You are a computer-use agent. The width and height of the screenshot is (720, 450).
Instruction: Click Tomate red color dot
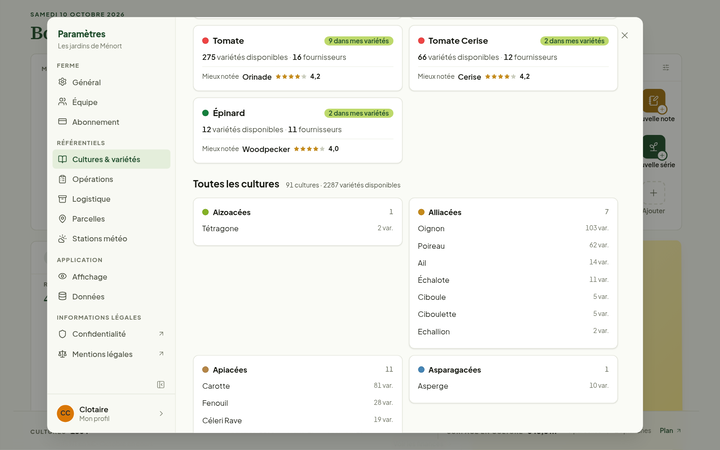205,40
